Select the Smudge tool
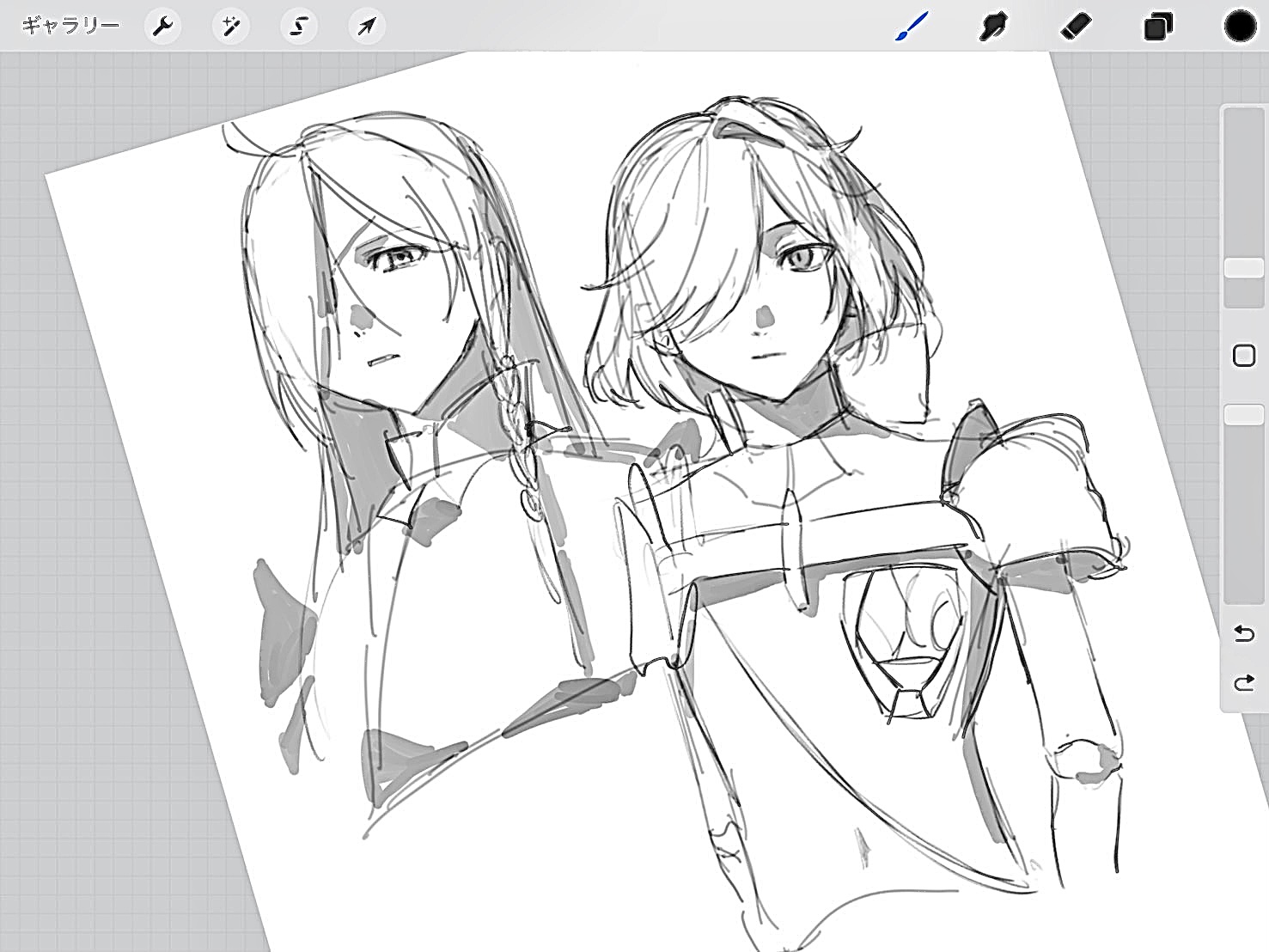 click(x=993, y=27)
